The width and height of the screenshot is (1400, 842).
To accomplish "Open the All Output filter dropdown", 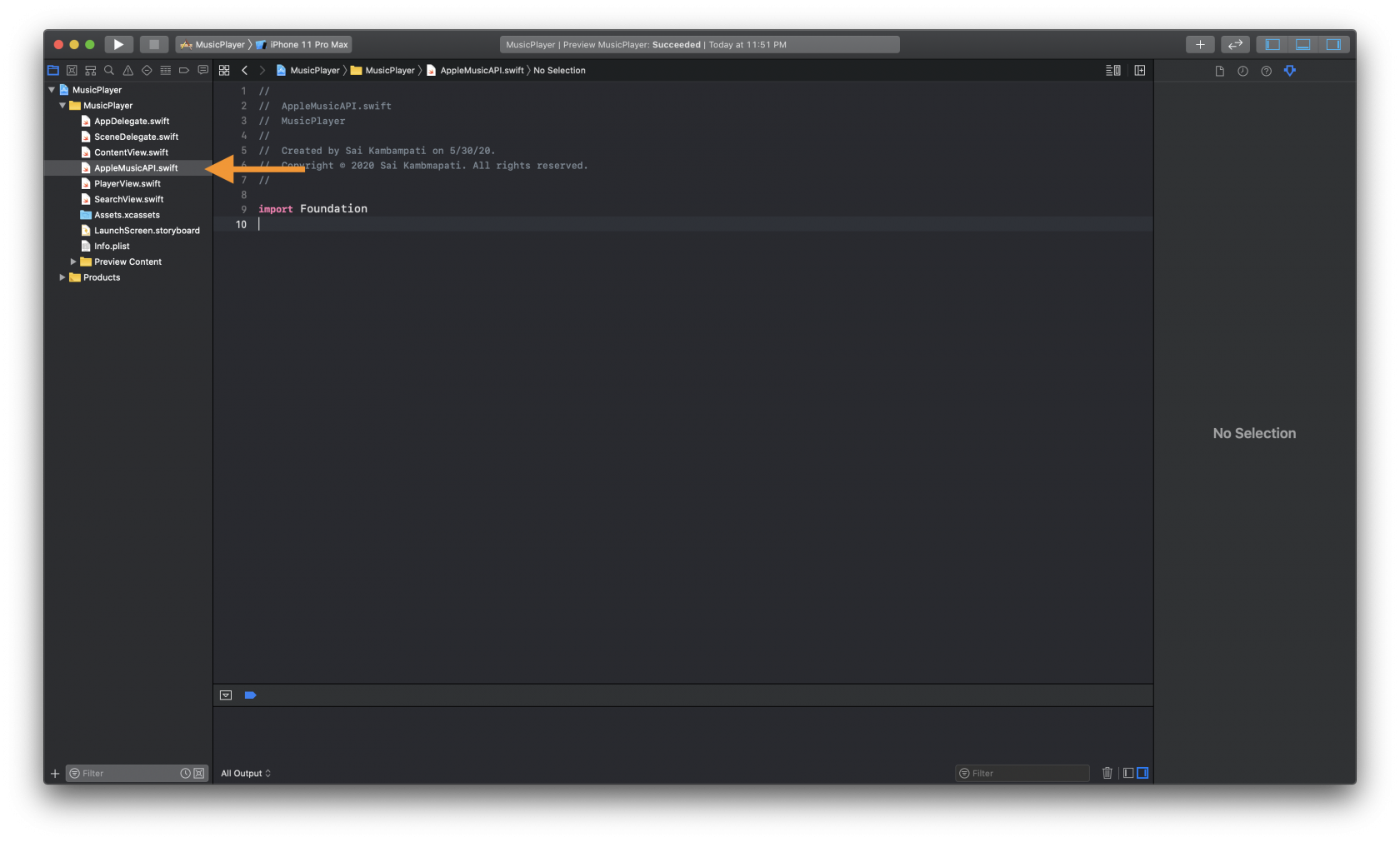I will point(246,773).
